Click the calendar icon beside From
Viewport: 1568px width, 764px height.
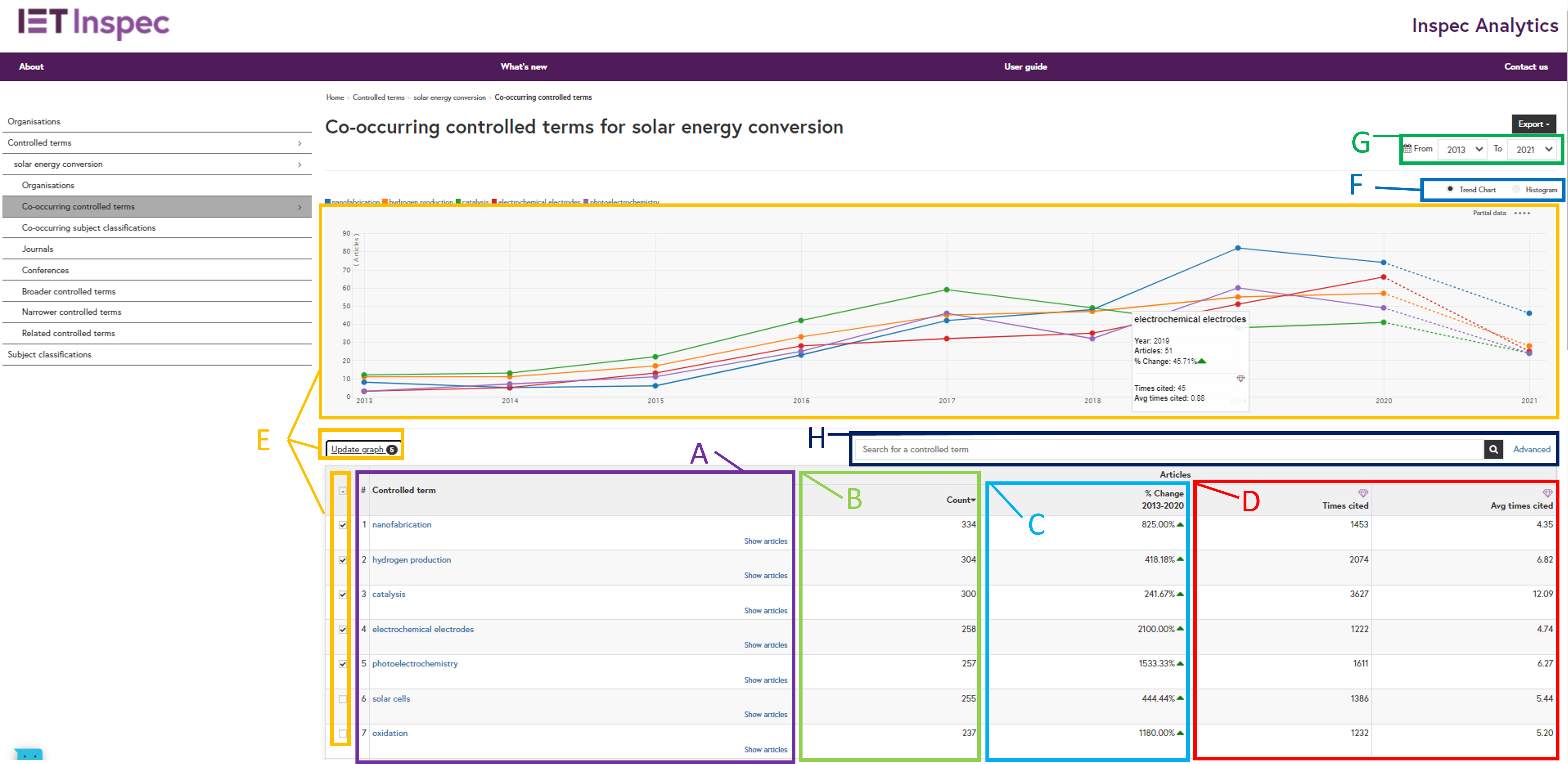click(x=1407, y=149)
